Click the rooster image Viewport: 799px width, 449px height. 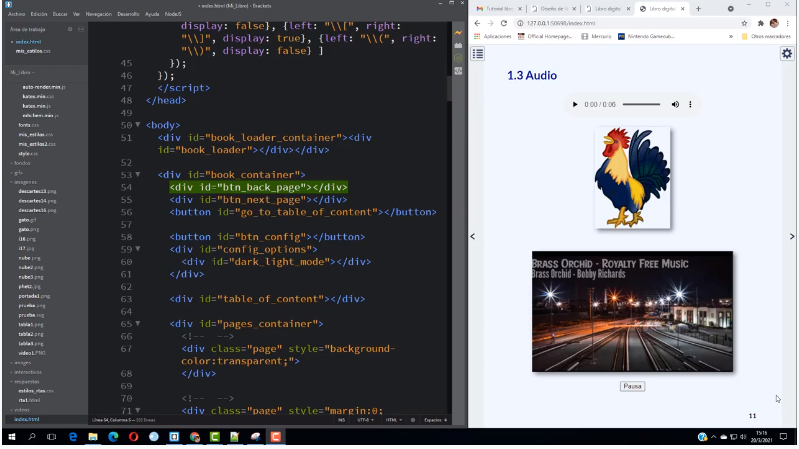click(632, 177)
